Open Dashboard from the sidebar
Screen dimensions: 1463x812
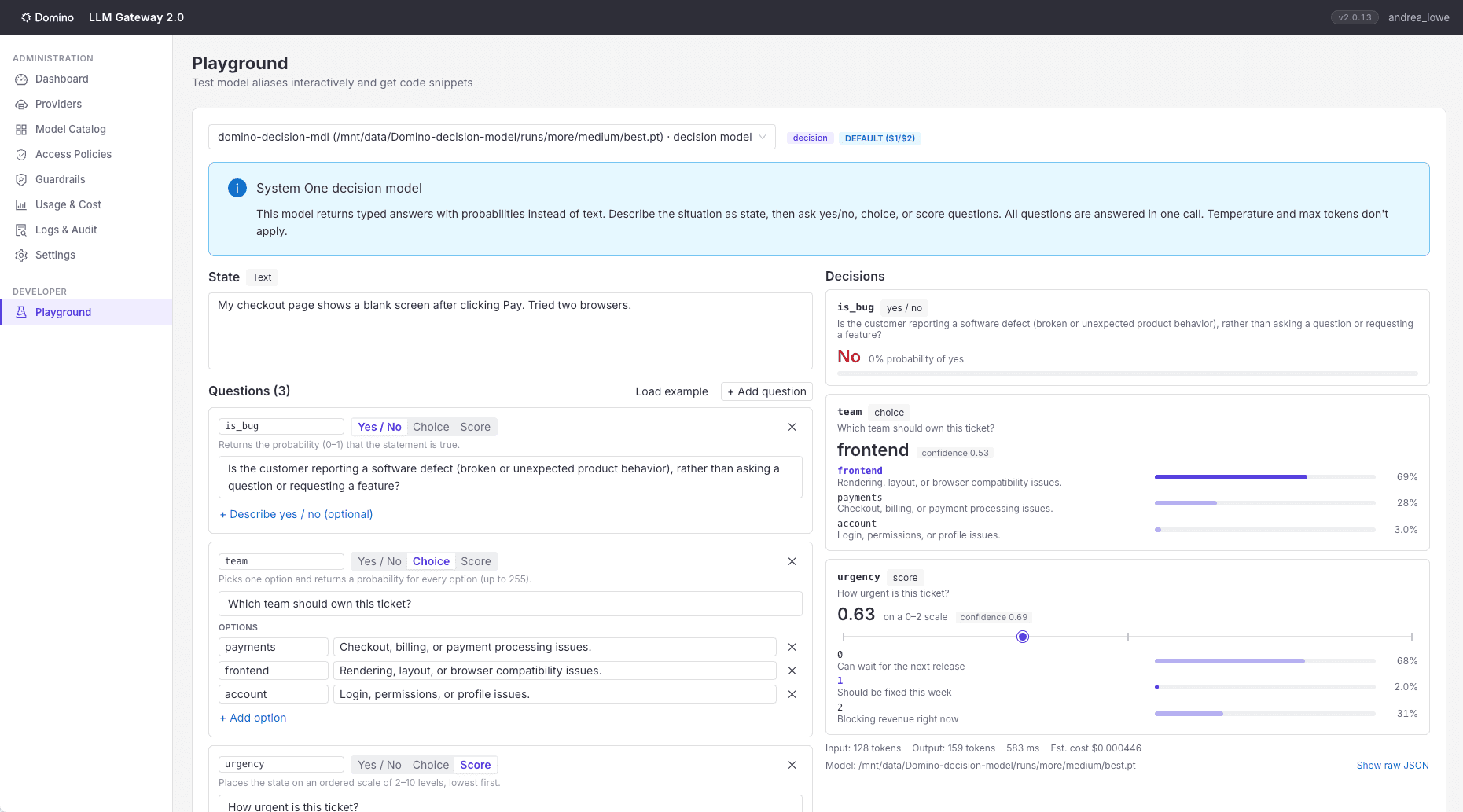tap(61, 79)
